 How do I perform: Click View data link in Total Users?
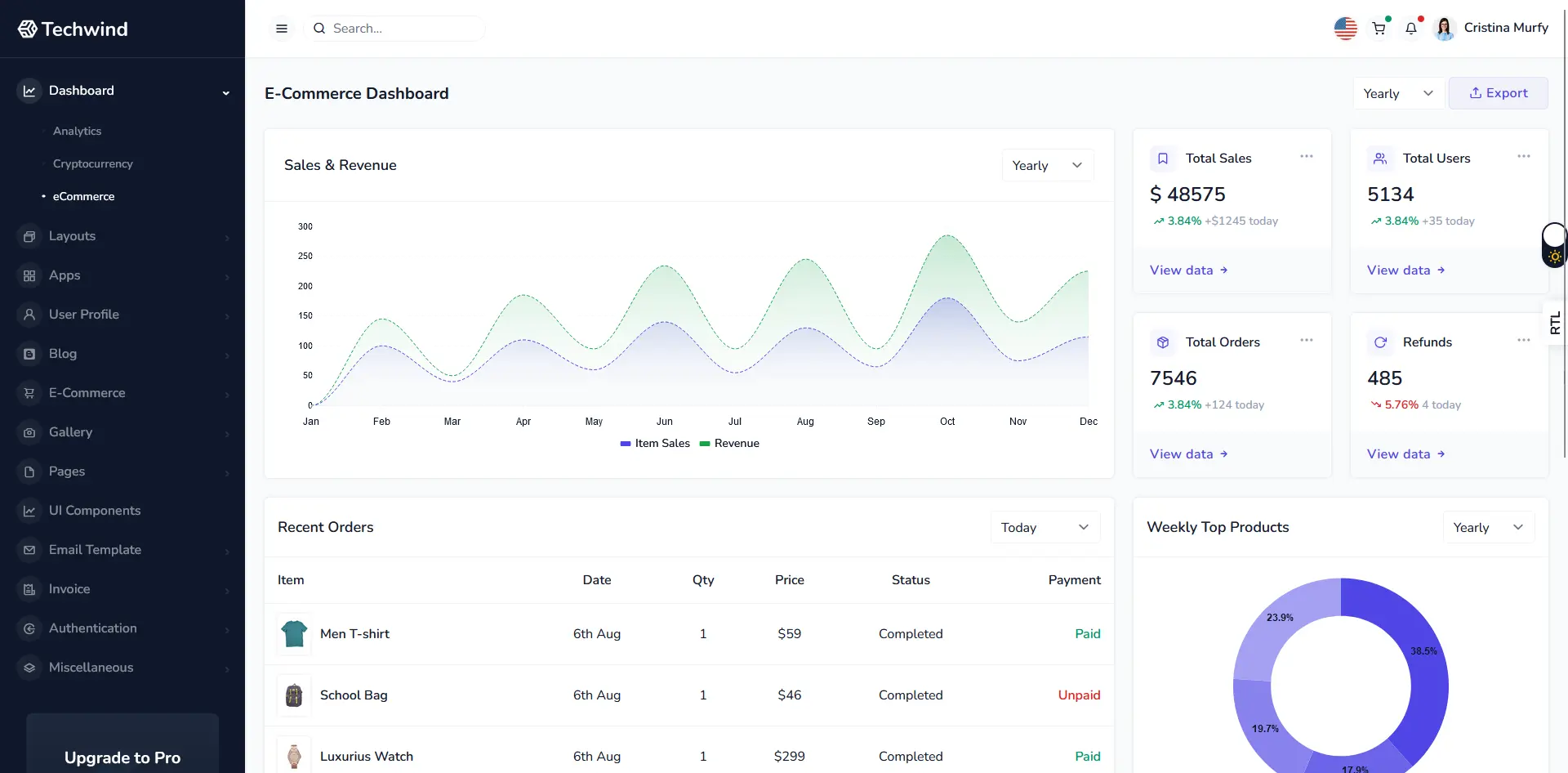[1405, 270]
